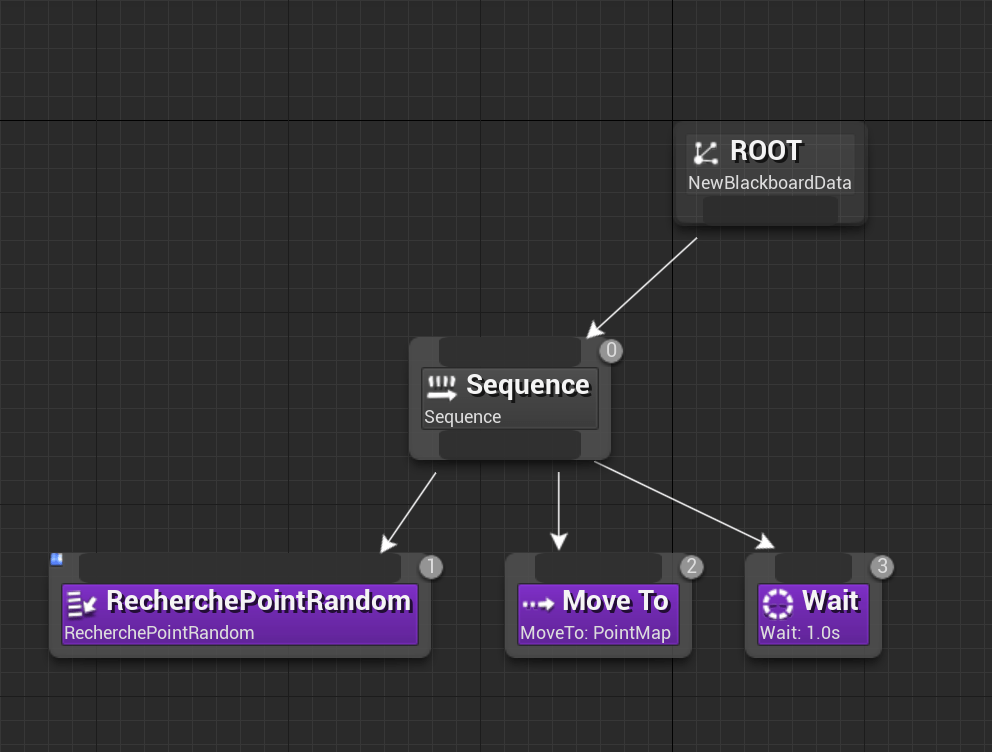Click the blue blueprint icon on RecherchePointRandom

click(x=57, y=559)
